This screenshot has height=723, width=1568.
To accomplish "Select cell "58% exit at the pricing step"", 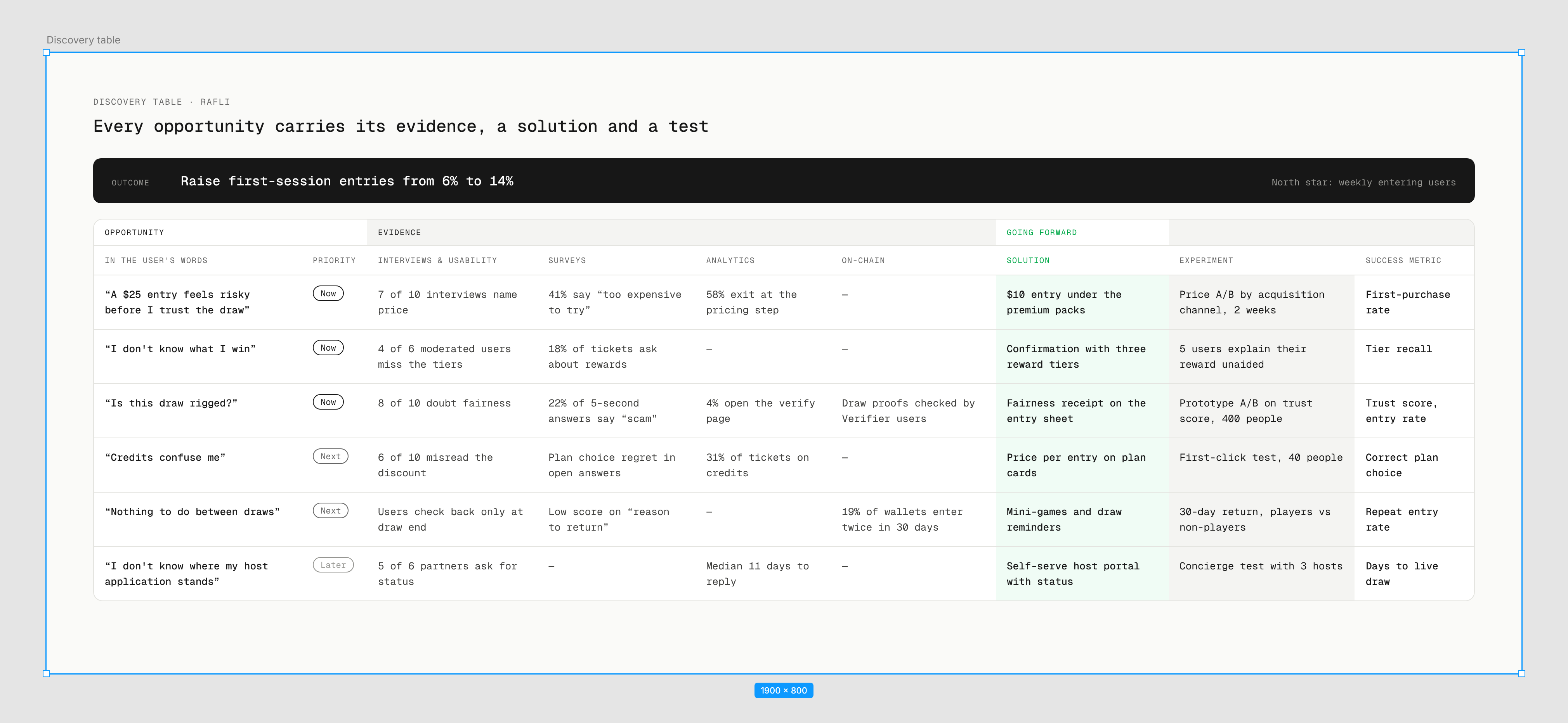I will 751,302.
